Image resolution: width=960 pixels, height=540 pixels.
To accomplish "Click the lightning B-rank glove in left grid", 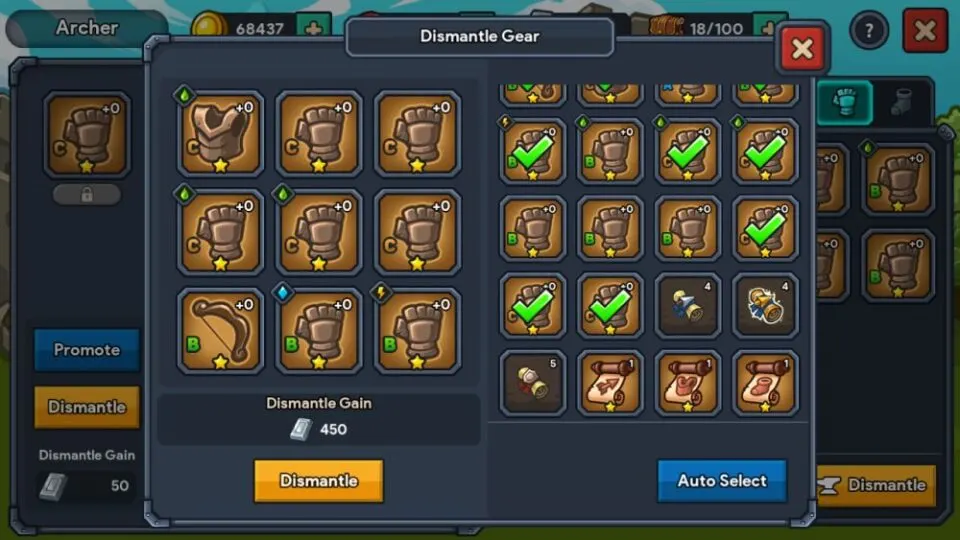I will coord(418,331).
